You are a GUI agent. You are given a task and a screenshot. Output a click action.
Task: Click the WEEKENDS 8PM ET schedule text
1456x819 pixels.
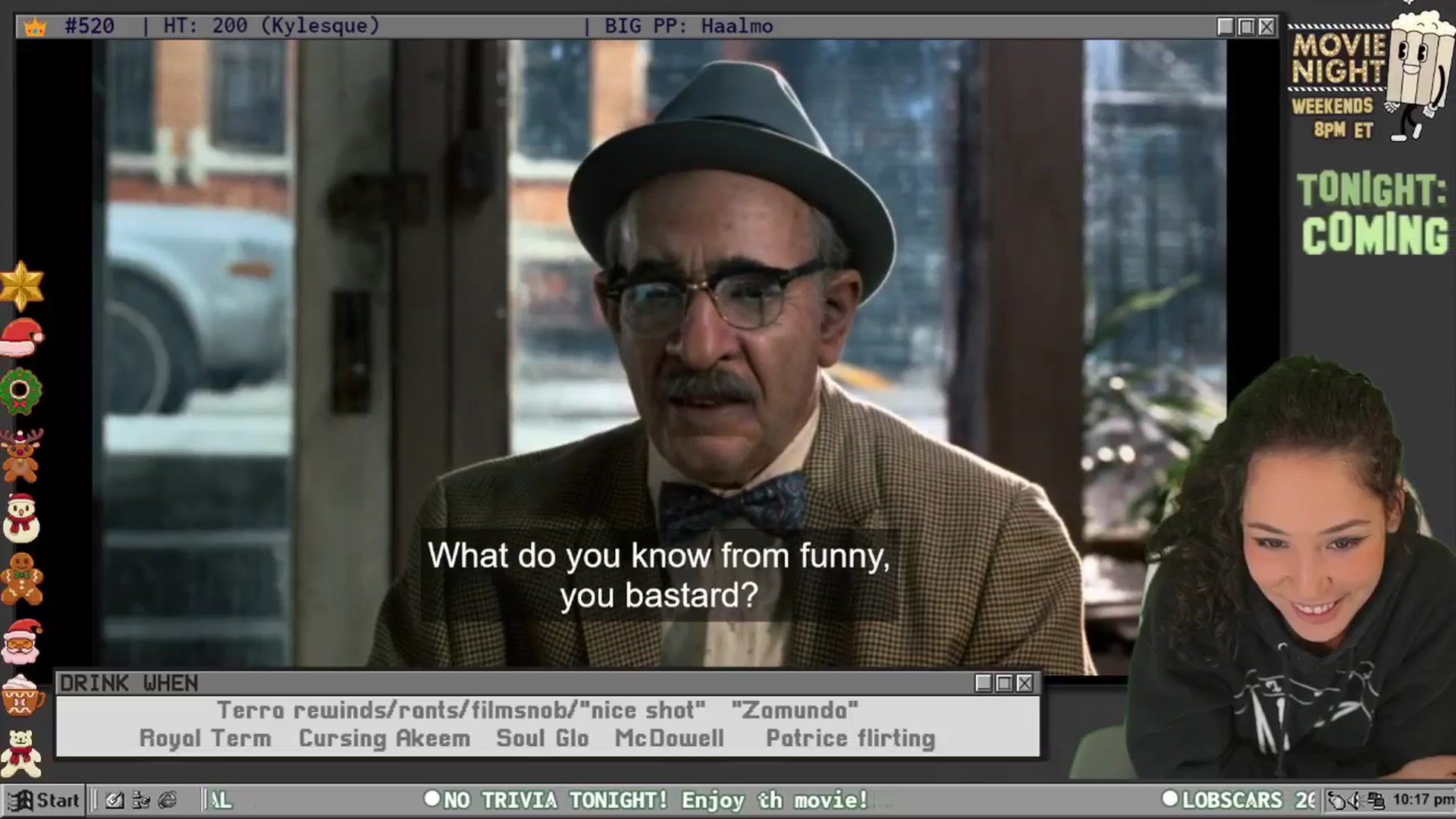[1335, 118]
